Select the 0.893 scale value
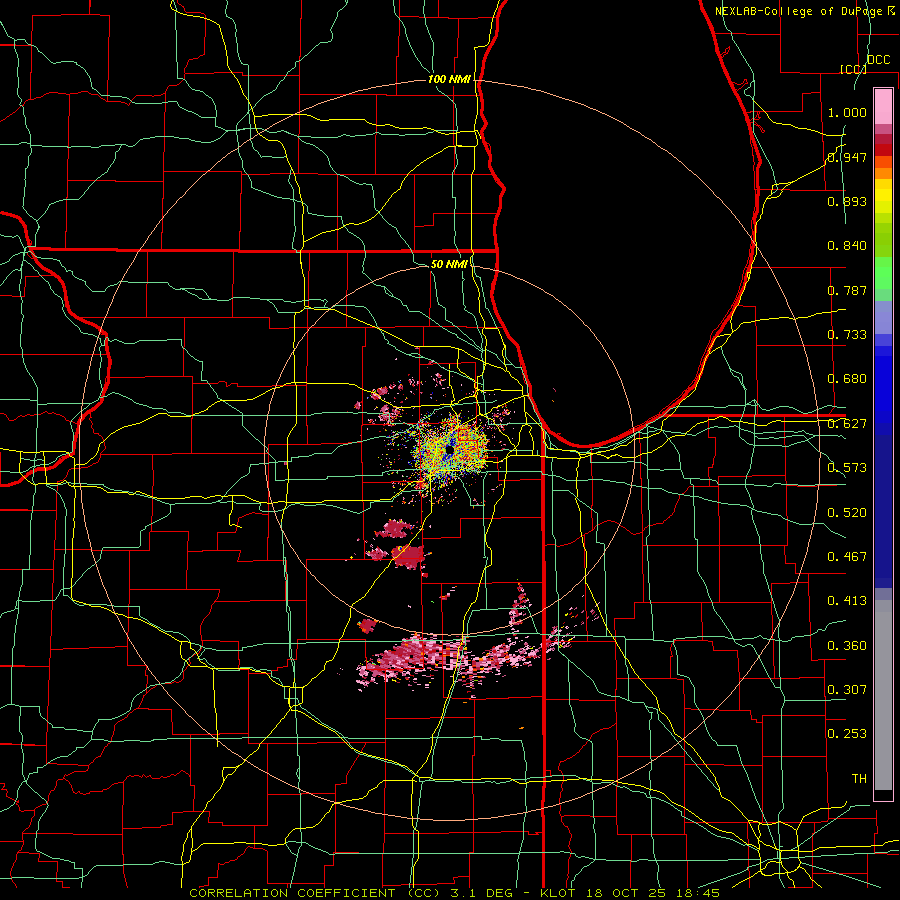Image resolution: width=900 pixels, height=900 pixels. [x=847, y=201]
